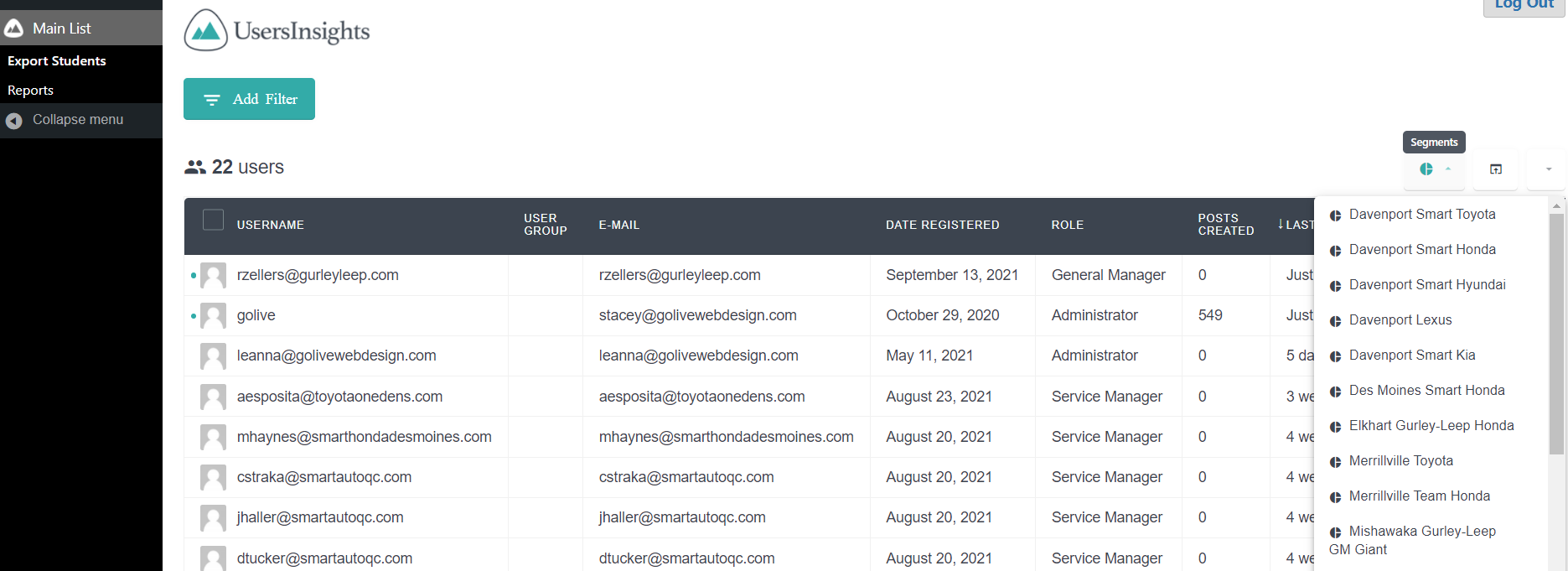This screenshot has width=1568, height=571.
Task: Click the export table icon
Action: point(1496,169)
